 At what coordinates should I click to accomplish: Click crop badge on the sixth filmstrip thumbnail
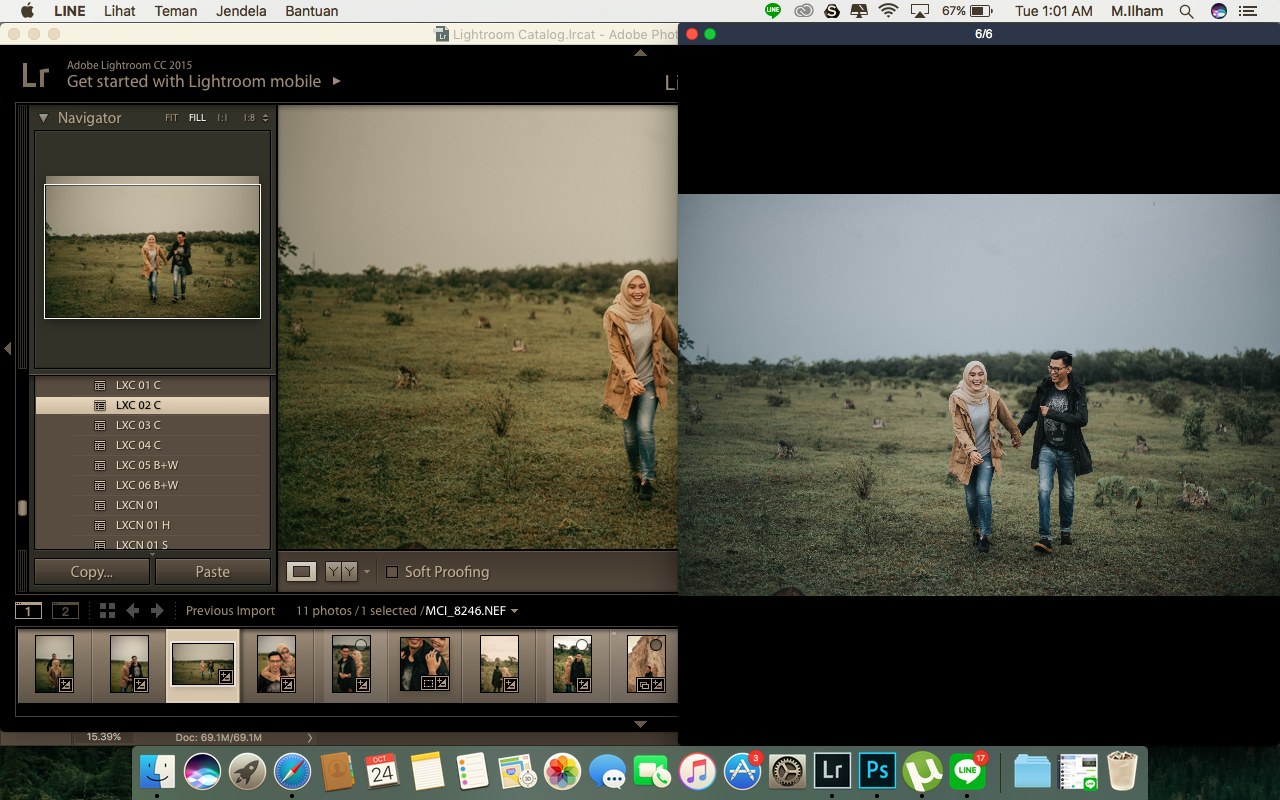[428, 684]
